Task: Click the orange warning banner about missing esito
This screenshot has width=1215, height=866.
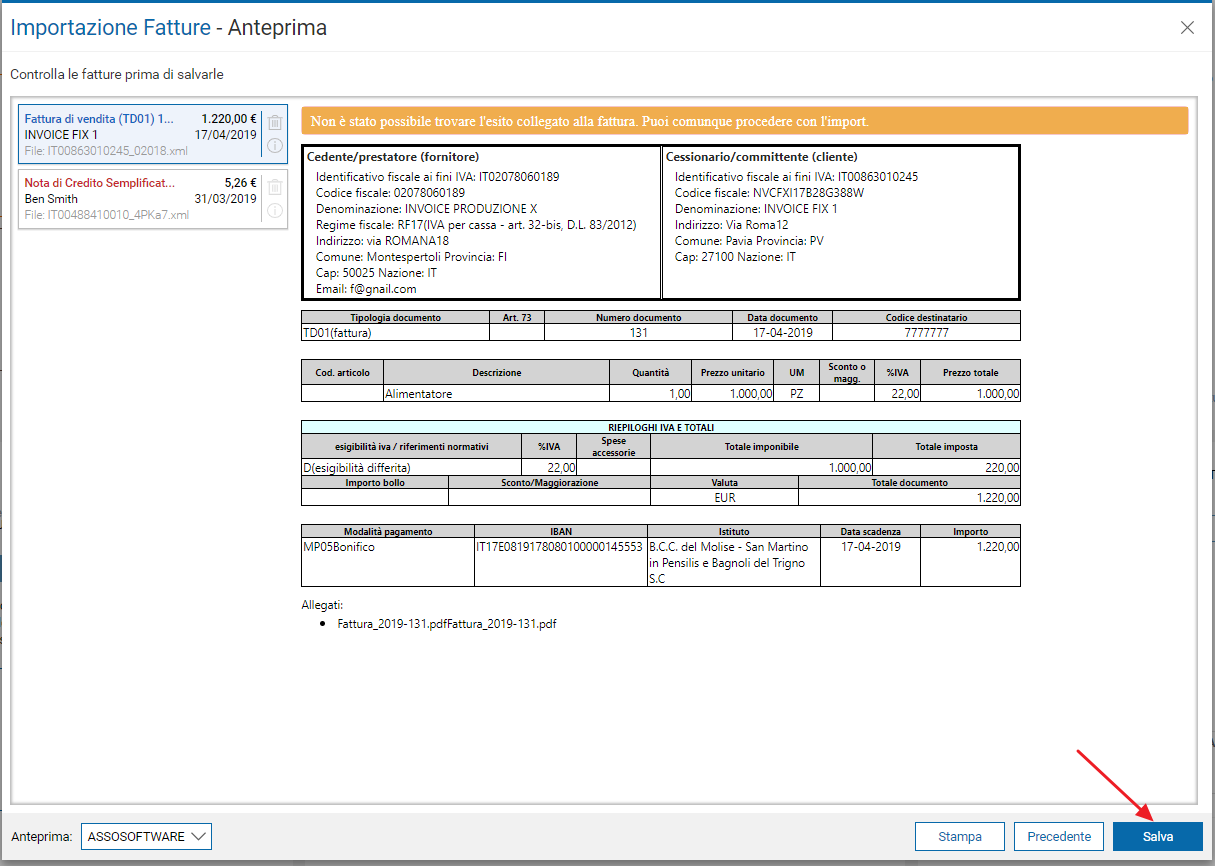Action: [x=744, y=121]
